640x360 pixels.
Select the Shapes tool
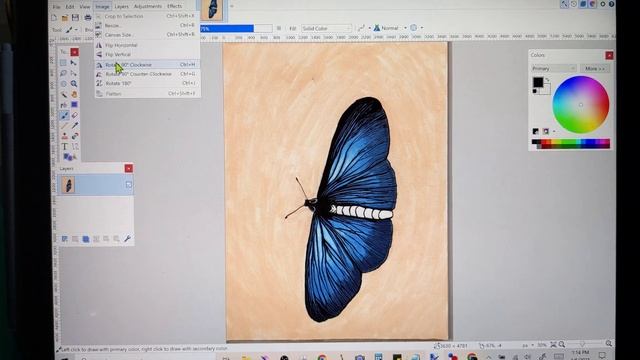68,157
